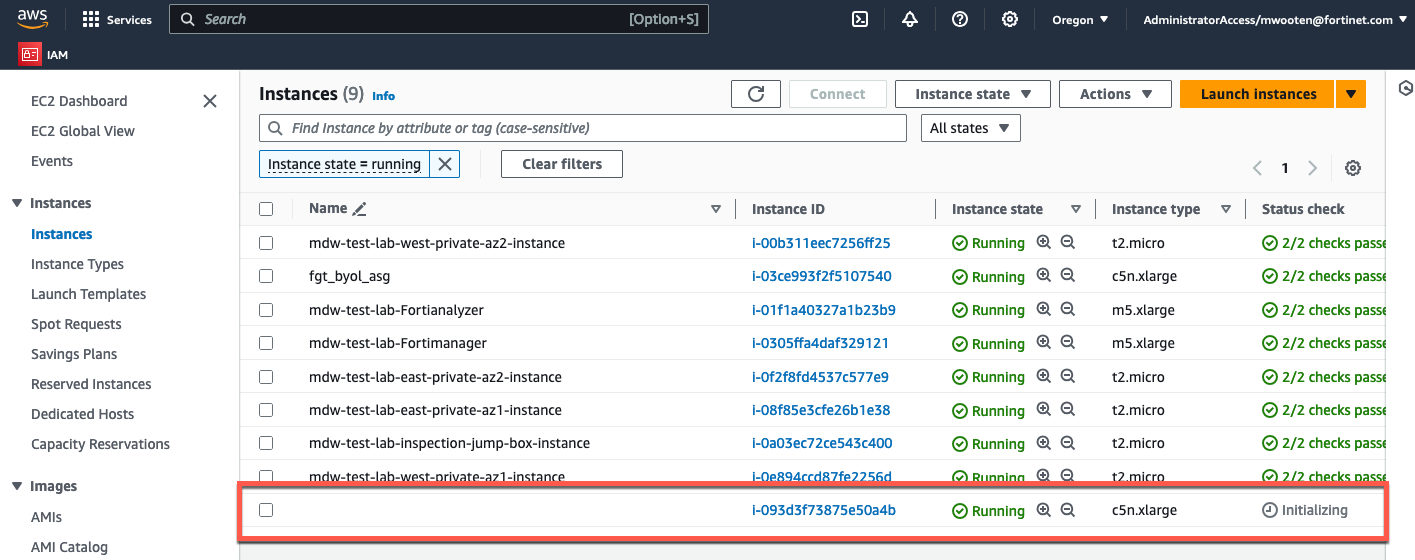Zoom out filter for east-private-az2 state

(1067, 376)
